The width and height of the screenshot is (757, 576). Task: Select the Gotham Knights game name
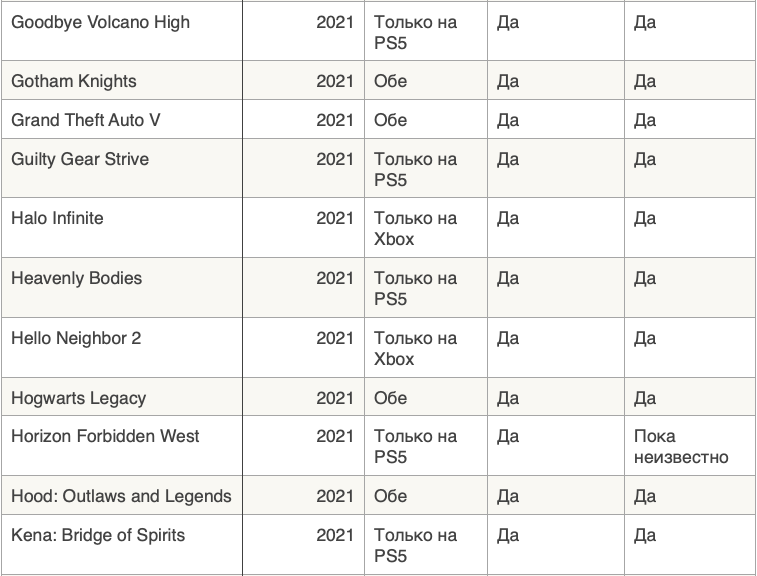click(x=74, y=81)
